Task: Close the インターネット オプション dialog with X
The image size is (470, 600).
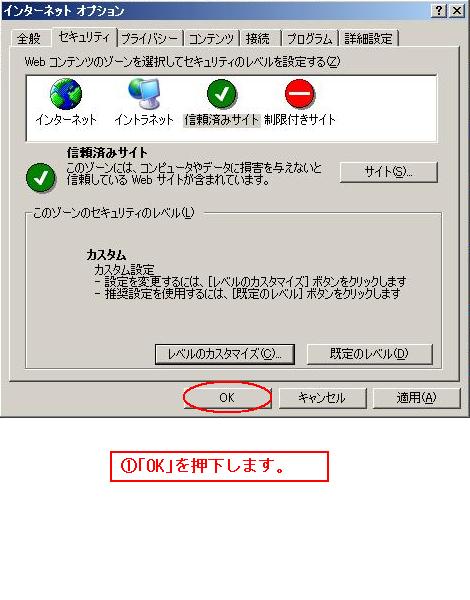Action: [457, 11]
